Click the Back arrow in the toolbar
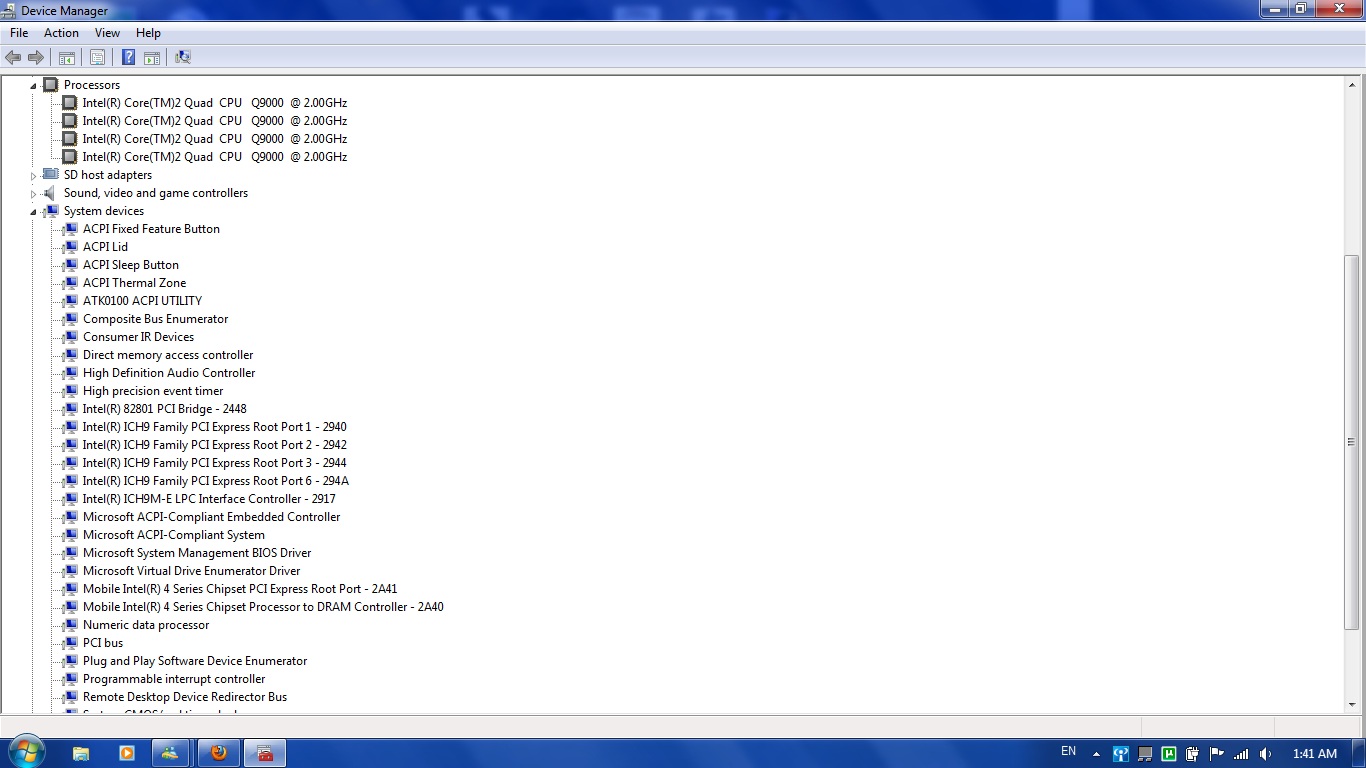 [14, 58]
